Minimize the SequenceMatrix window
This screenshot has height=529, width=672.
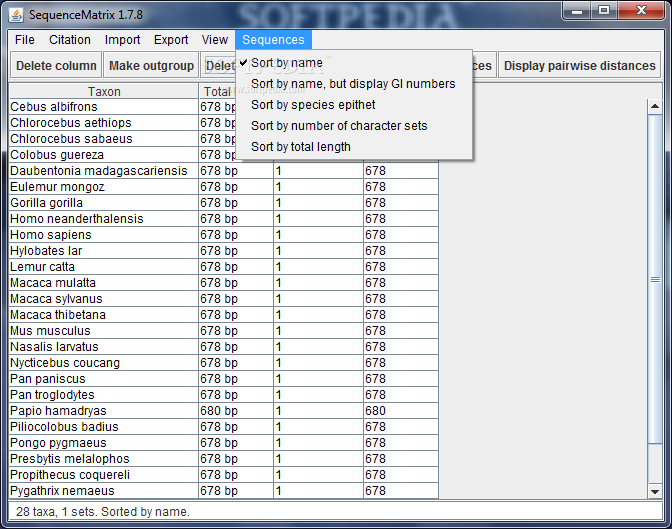[x=577, y=11]
